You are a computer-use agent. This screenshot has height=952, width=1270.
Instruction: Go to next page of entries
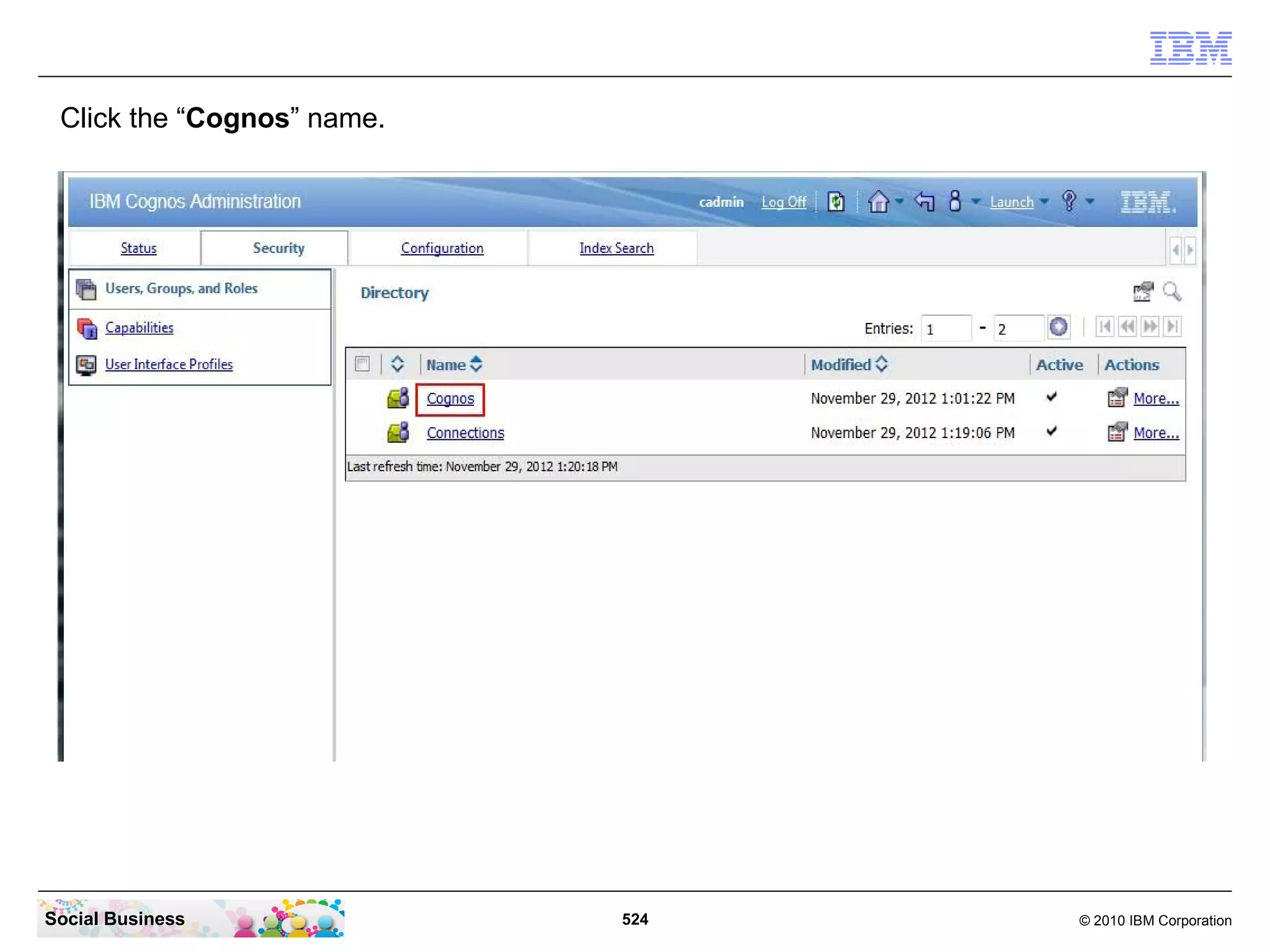1150,327
